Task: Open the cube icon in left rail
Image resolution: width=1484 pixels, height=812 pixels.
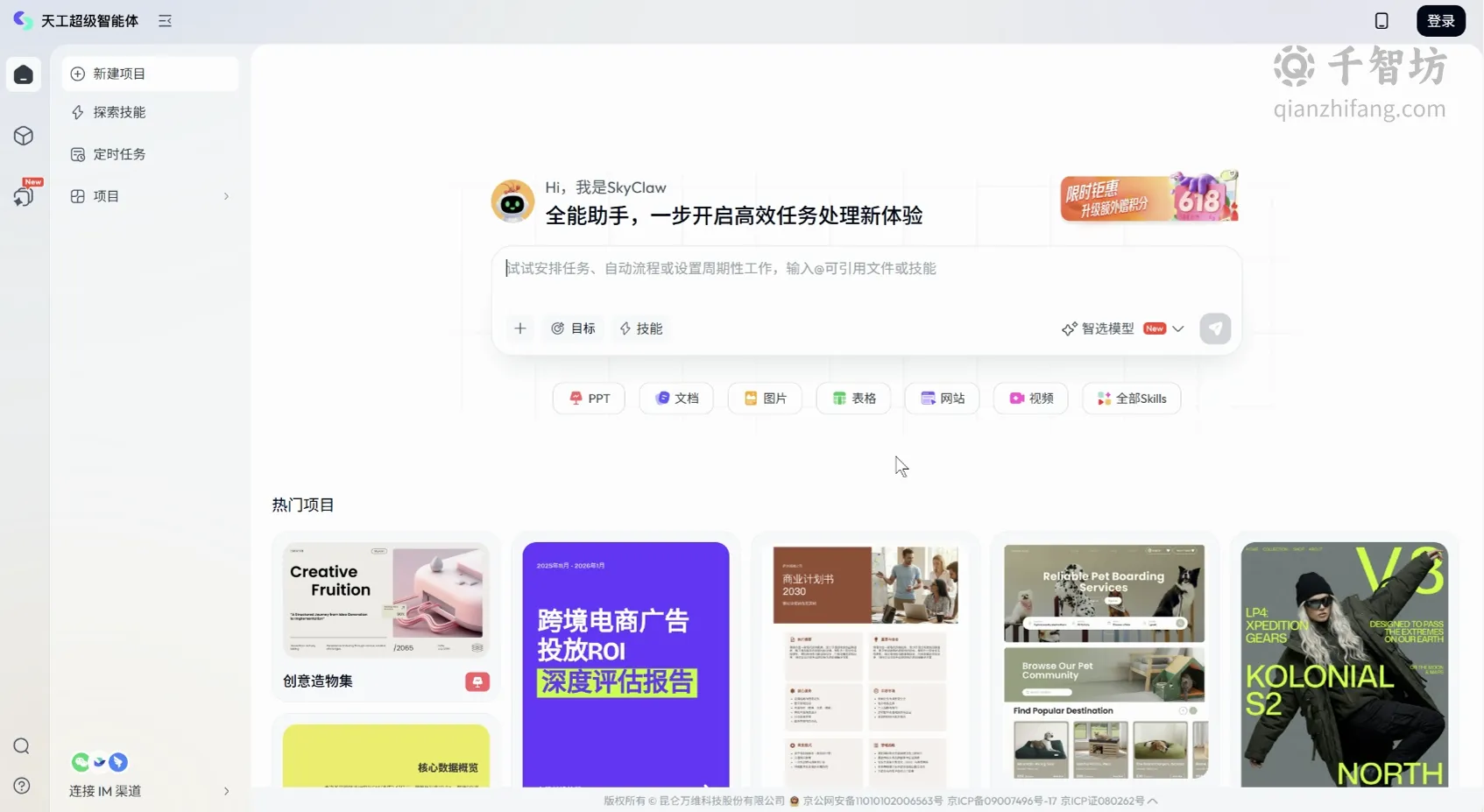Action: pos(24,136)
